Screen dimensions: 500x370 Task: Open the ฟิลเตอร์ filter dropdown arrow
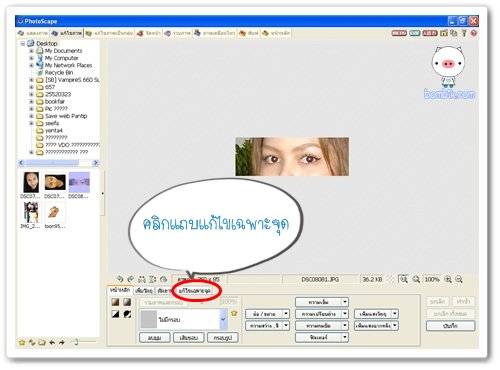tap(345, 337)
